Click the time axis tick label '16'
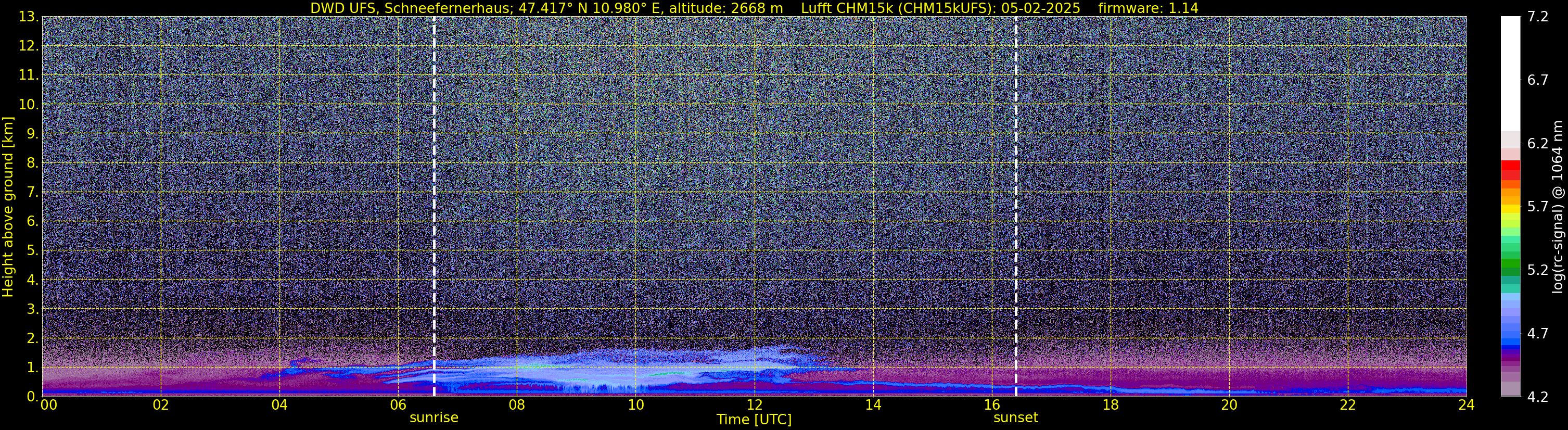1568x430 pixels. point(991,404)
